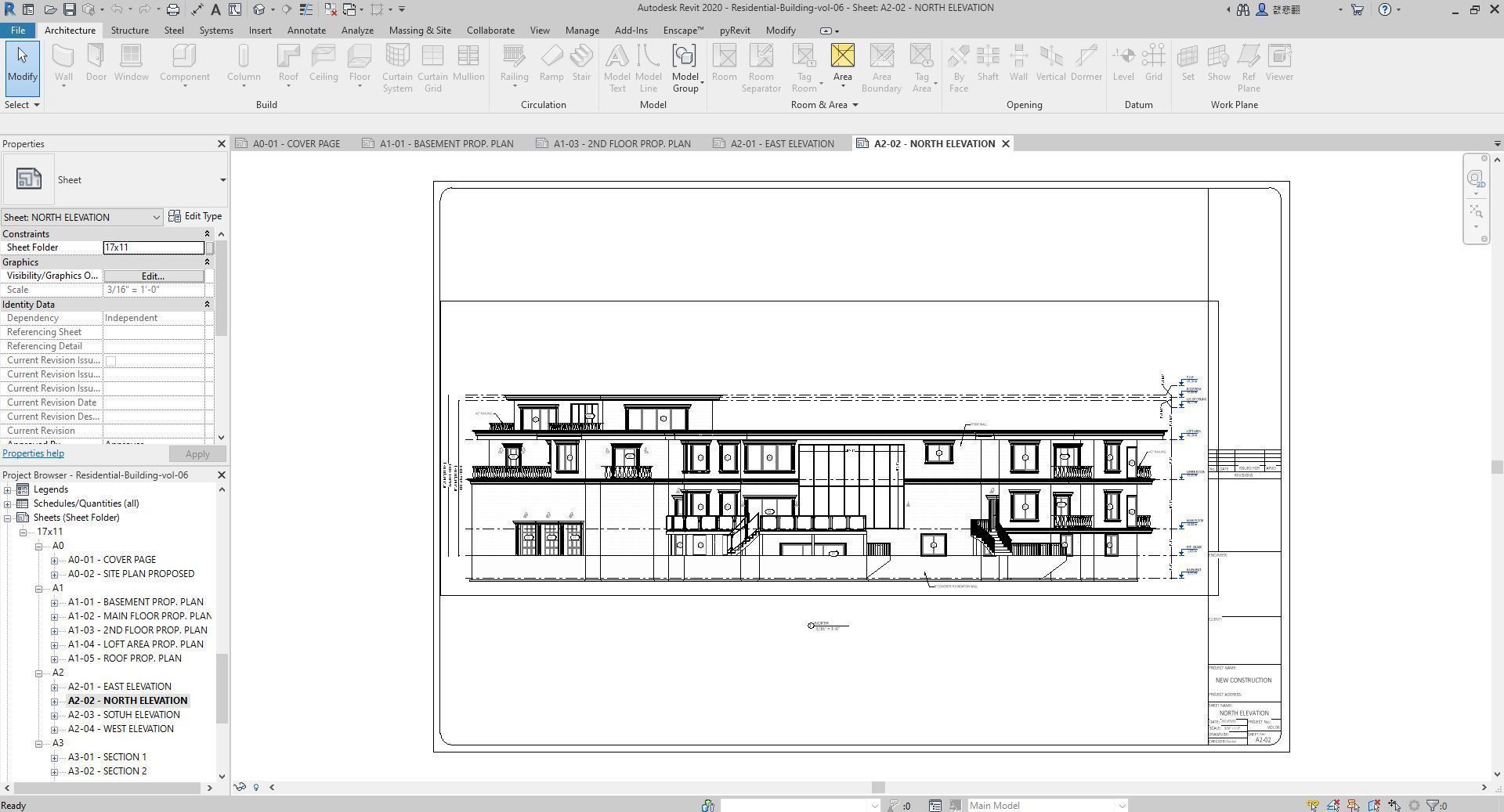Select the Level datum tool
Screen dimensions: 1504x812
(1123, 63)
